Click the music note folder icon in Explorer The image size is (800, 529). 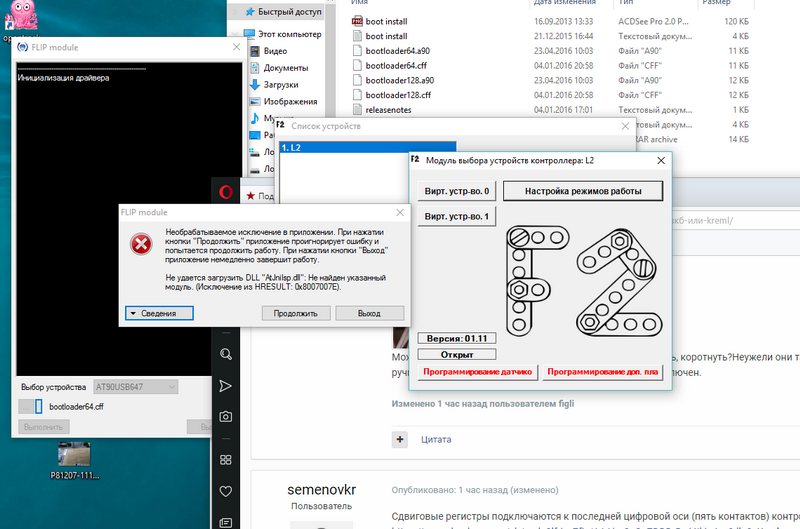point(255,118)
